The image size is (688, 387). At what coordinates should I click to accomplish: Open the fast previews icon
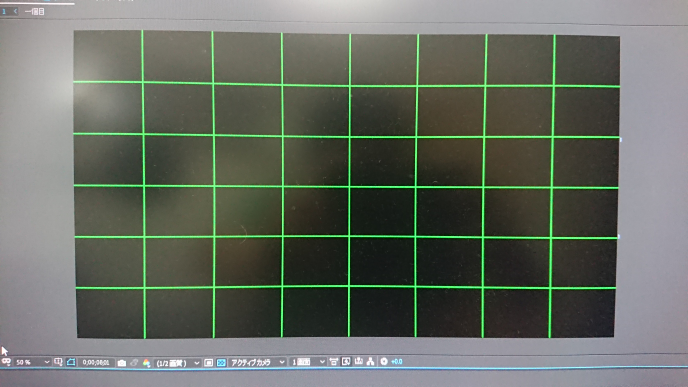tap(346, 362)
